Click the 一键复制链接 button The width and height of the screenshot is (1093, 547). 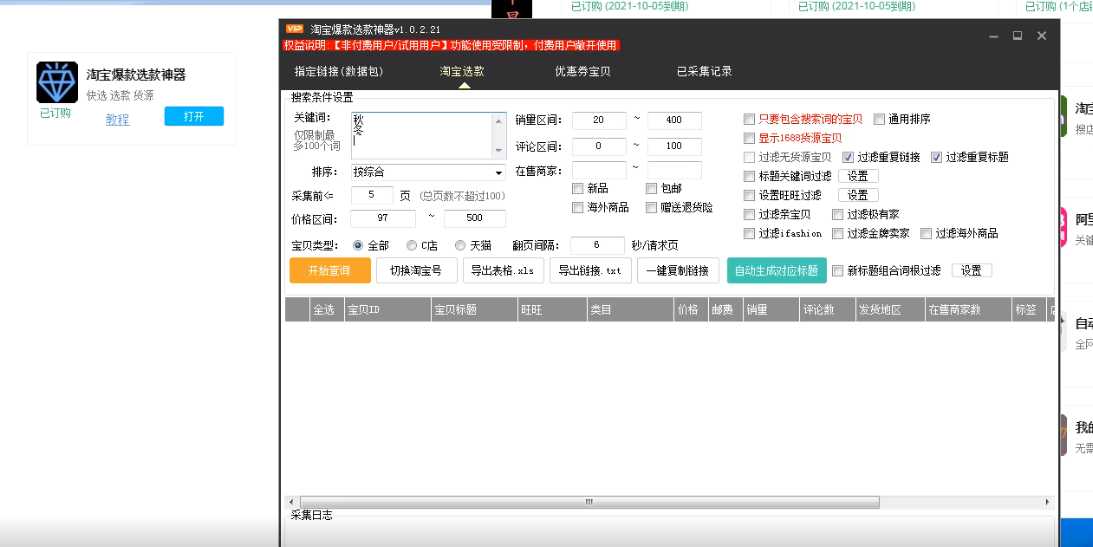[678, 270]
